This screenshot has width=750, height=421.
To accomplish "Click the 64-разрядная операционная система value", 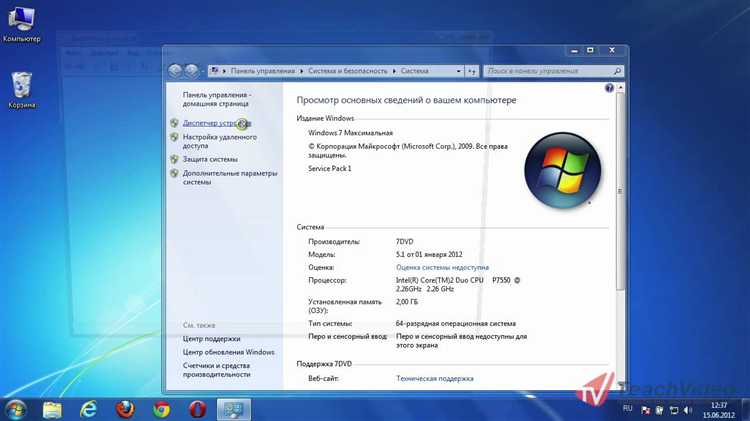I will (x=455, y=323).
